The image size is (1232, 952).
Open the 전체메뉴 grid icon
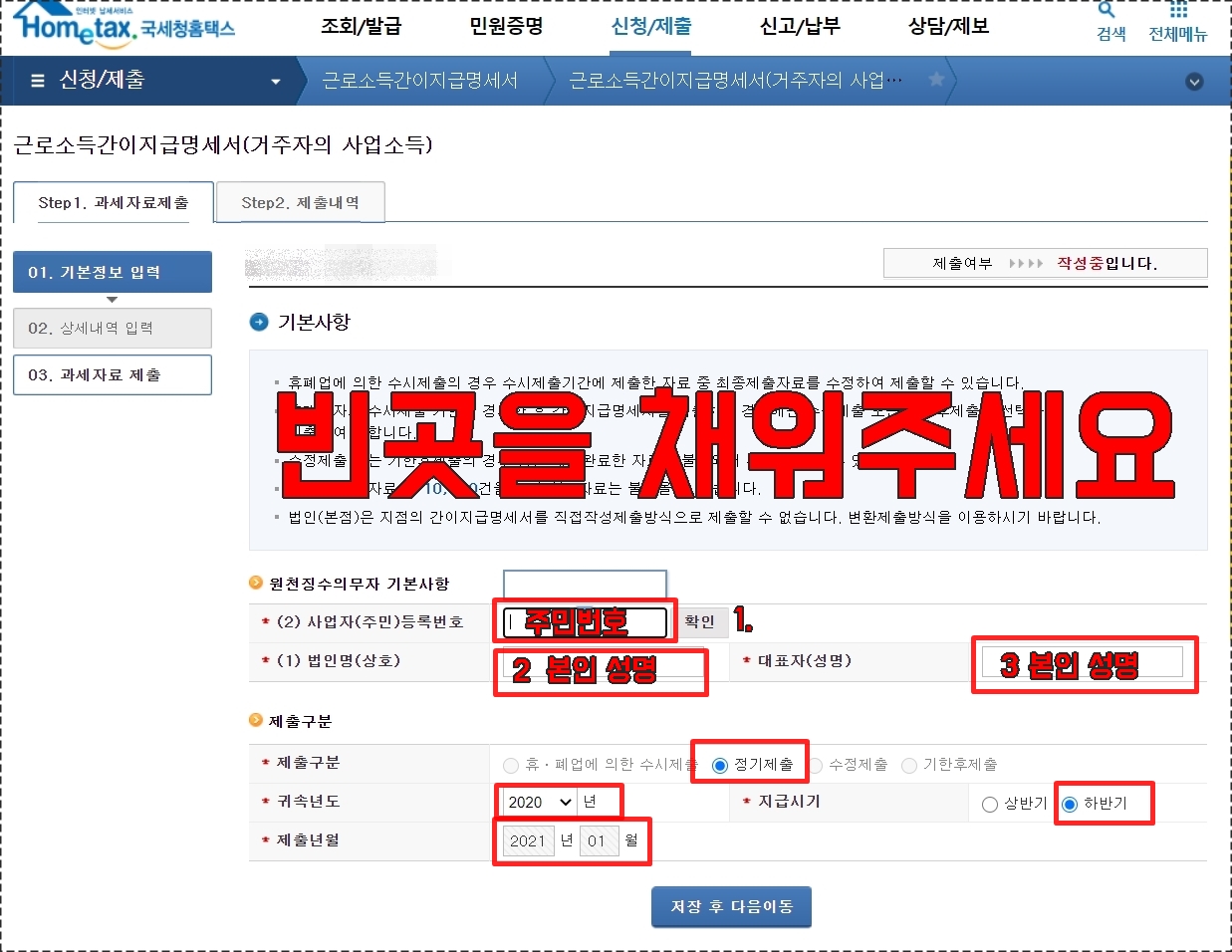pyautogui.click(x=1178, y=10)
